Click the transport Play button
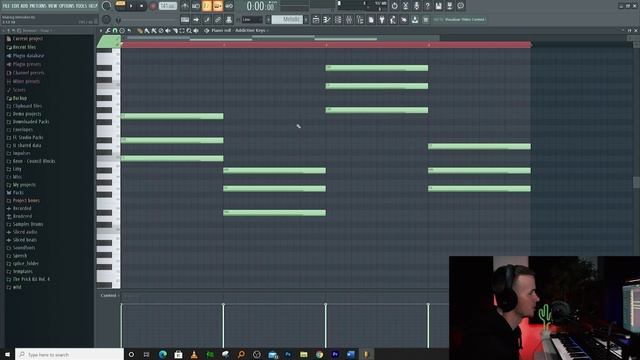The width and height of the screenshot is (640, 360). (x=131, y=6)
